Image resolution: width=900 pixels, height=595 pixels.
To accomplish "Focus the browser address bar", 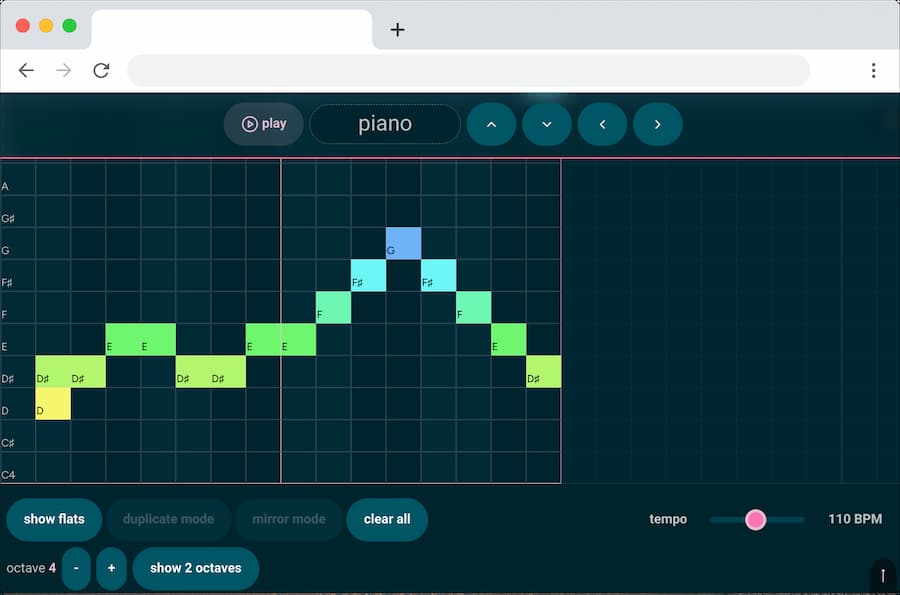I will [x=468, y=71].
